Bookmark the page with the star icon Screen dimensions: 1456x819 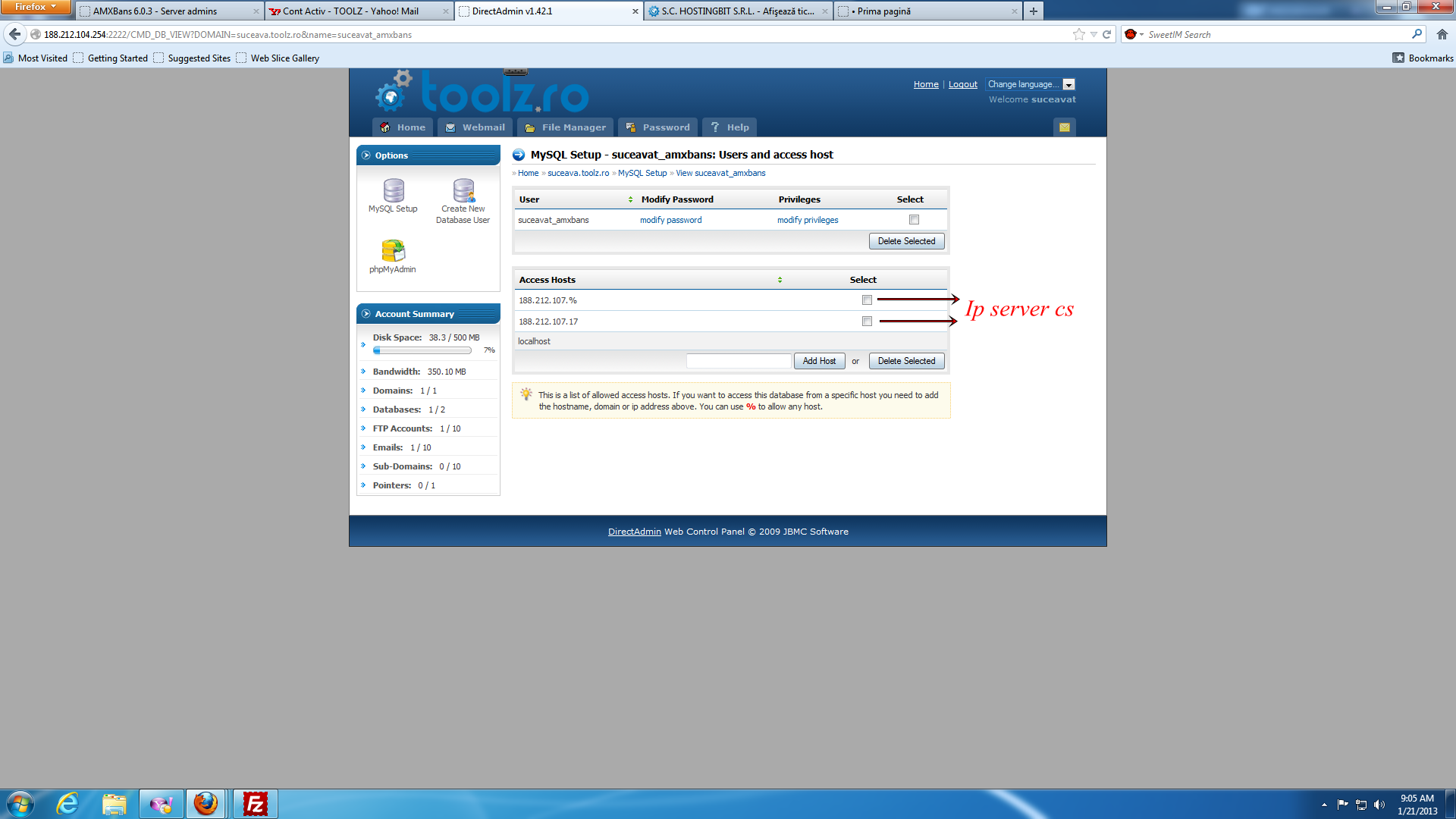(x=1078, y=34)
